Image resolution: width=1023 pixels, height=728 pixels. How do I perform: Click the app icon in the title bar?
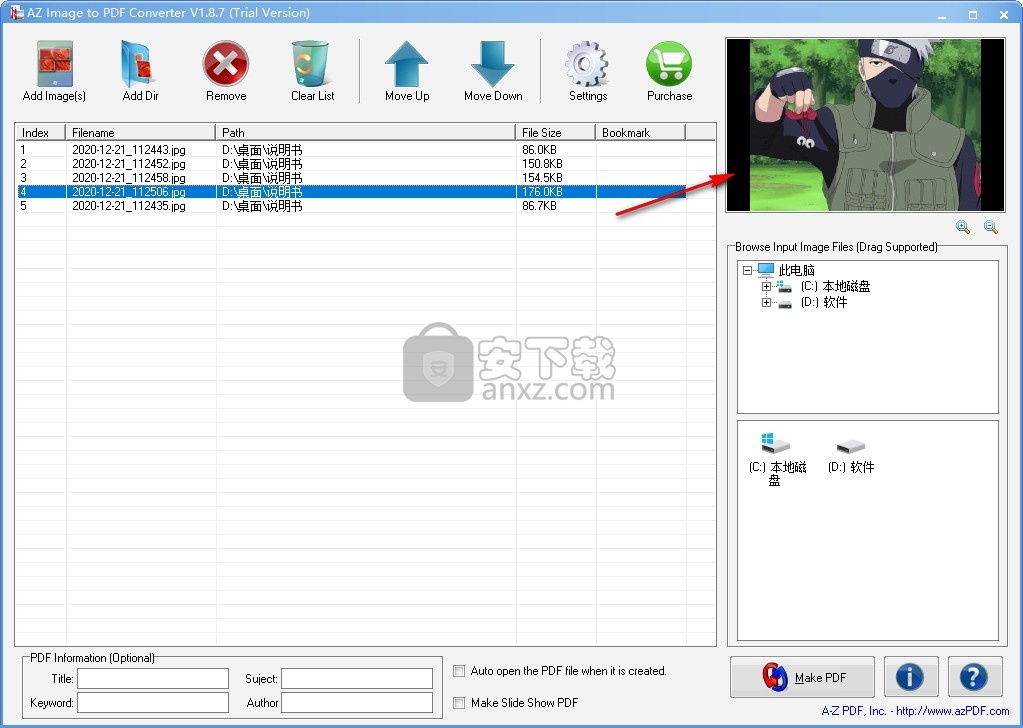[x=16, y=12]
